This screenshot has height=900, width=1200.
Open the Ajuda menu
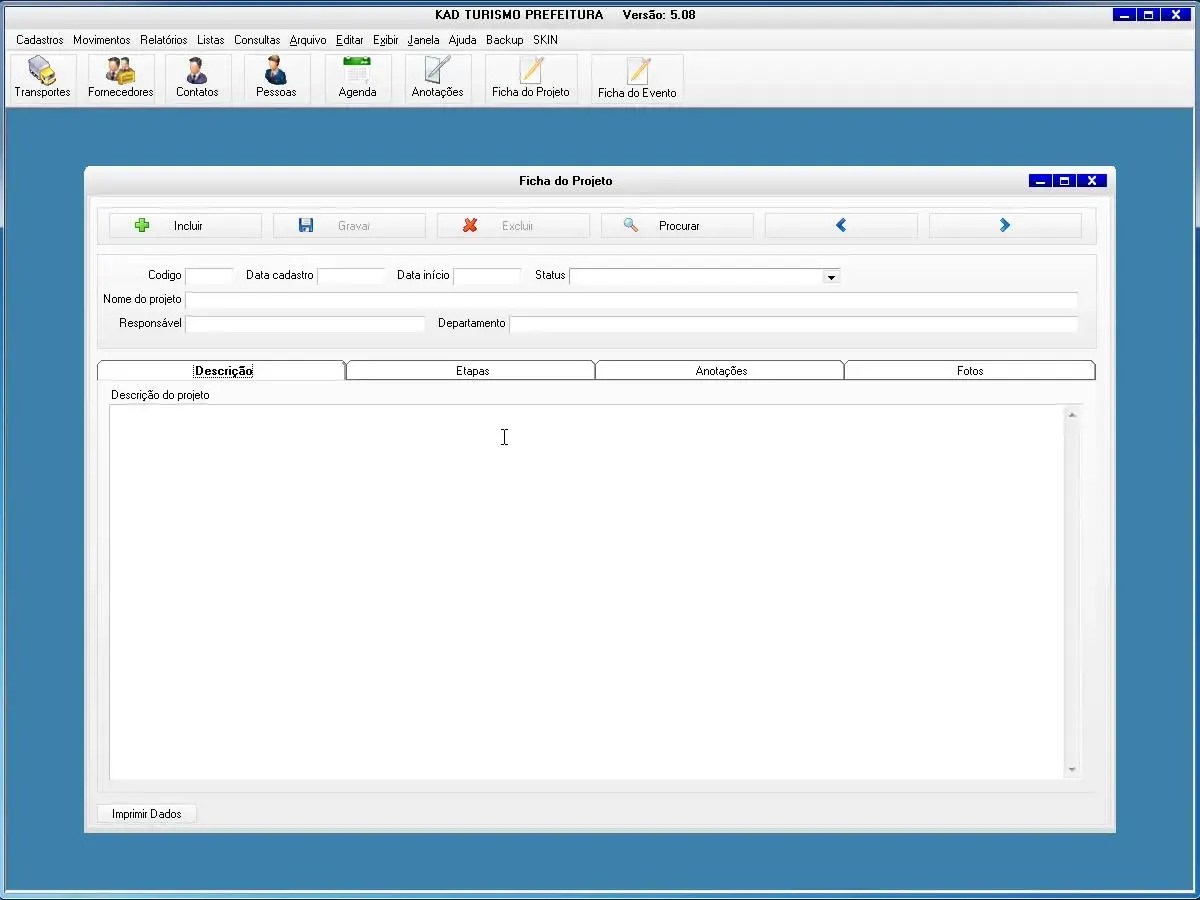click(x=463, y=40)
